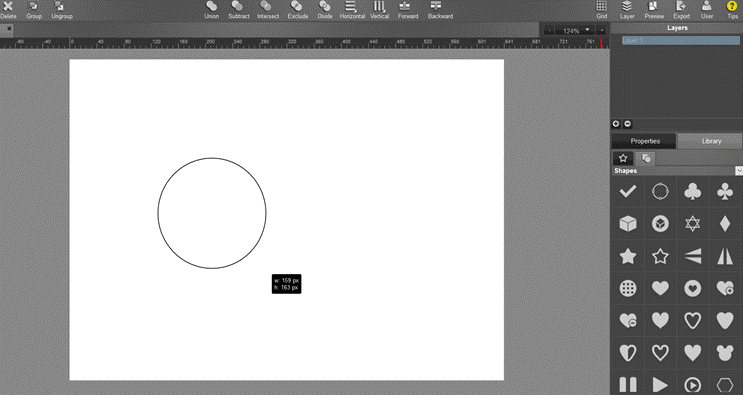Apply the Exclude boolean operation
Viewport: 743px width, 395px height.
coord(298,10)
